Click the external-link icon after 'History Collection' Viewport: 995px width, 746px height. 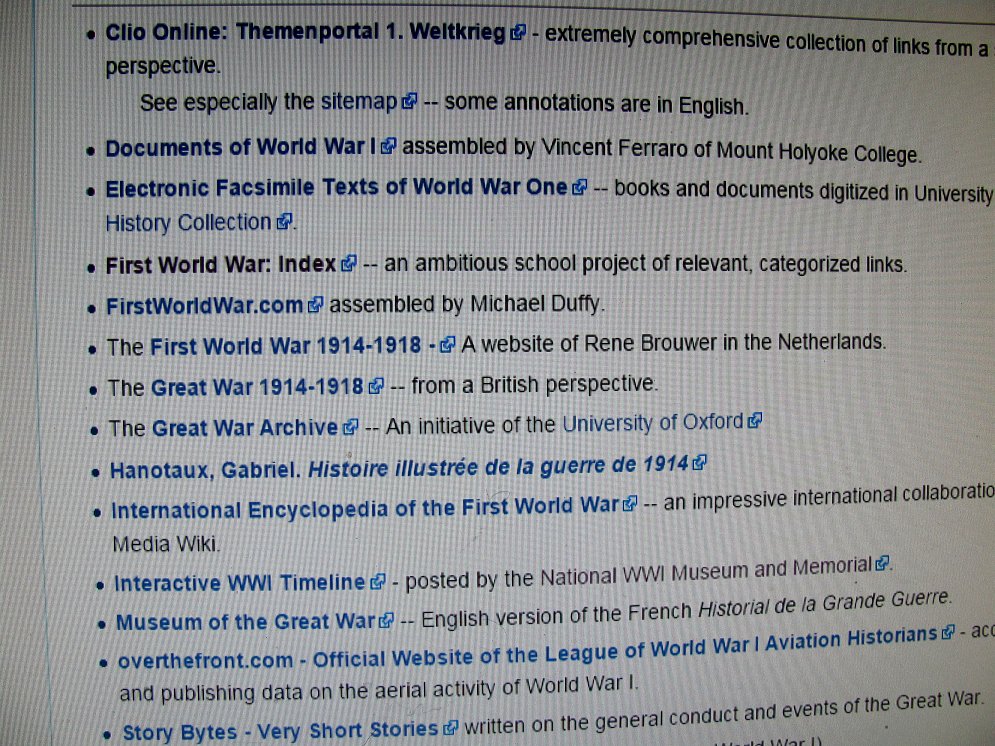pos(285,221)
